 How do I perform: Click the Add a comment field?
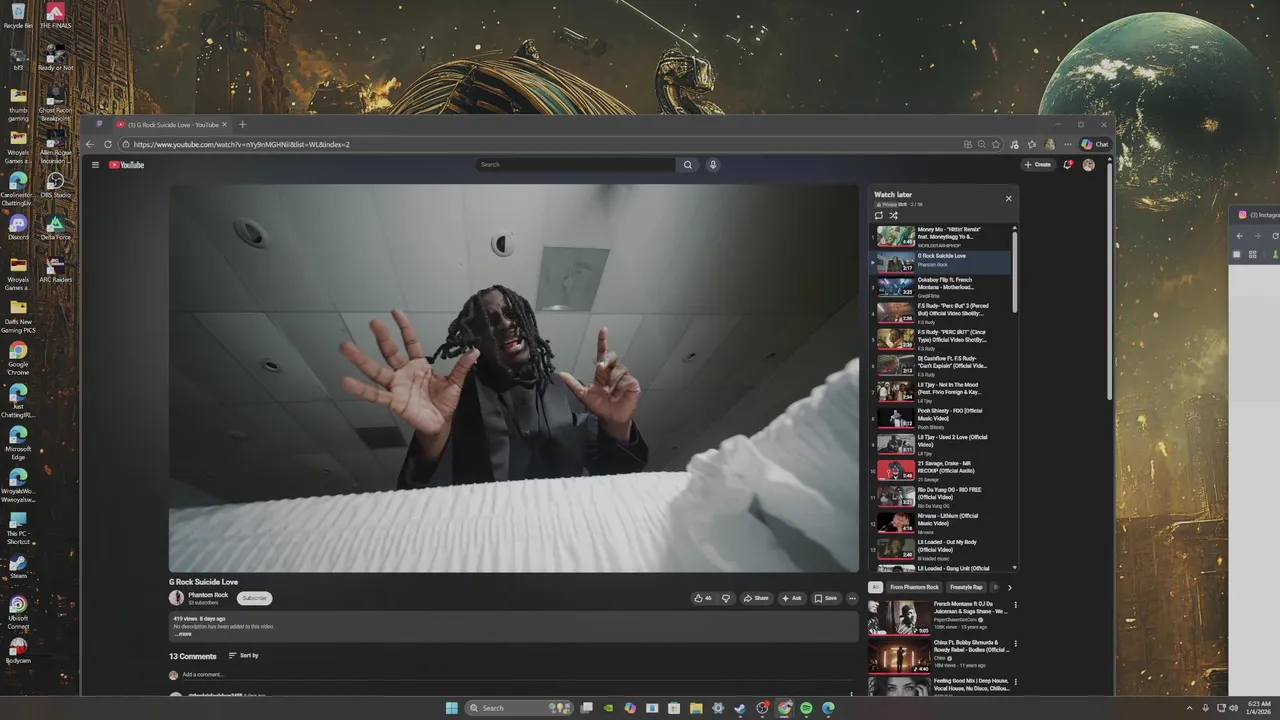coord(203,675)
